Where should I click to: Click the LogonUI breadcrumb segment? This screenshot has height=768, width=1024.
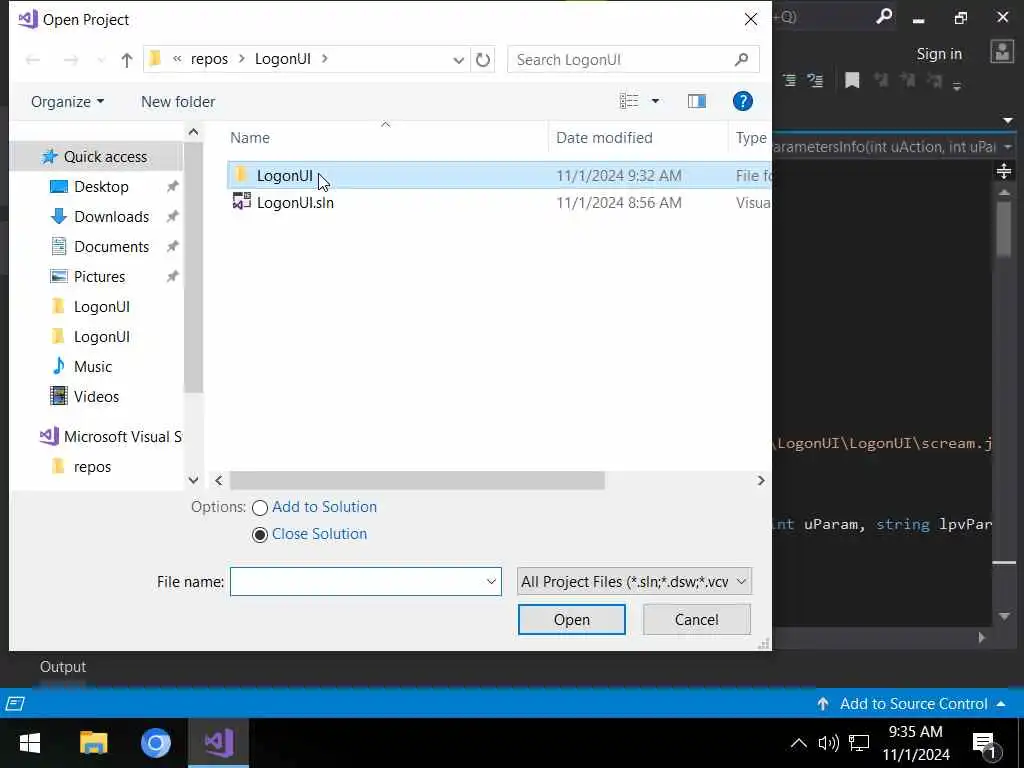coord(283,59)
